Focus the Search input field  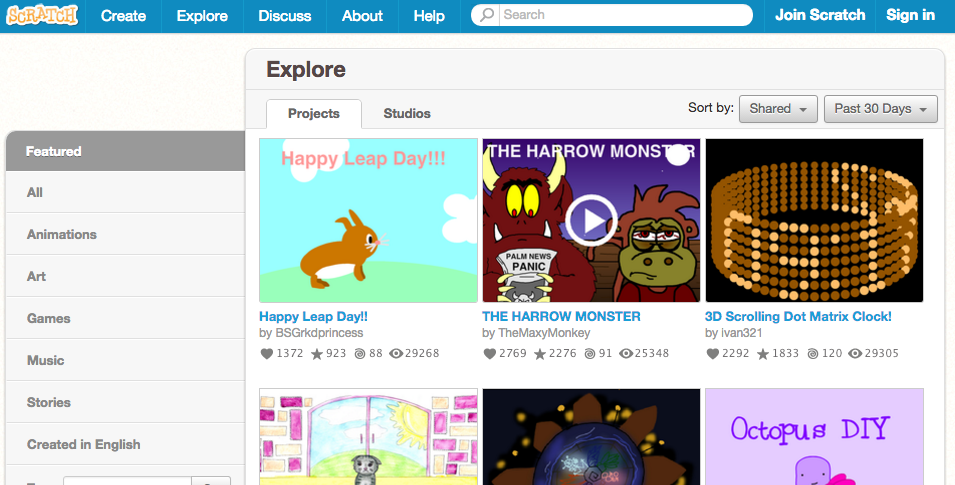624,15
